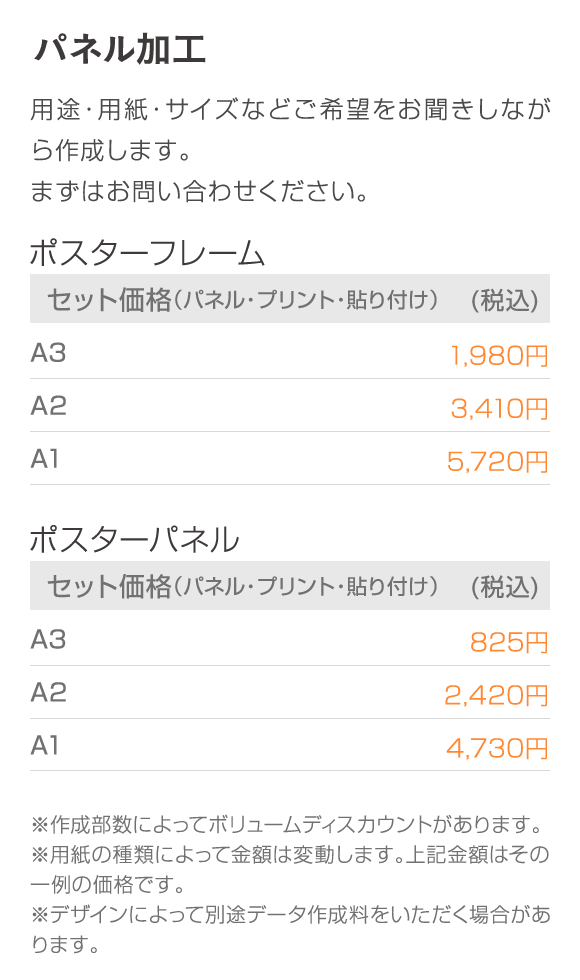580x980 pixels.
Task: Click the 3,410円 price
Action: pos(499,409)
